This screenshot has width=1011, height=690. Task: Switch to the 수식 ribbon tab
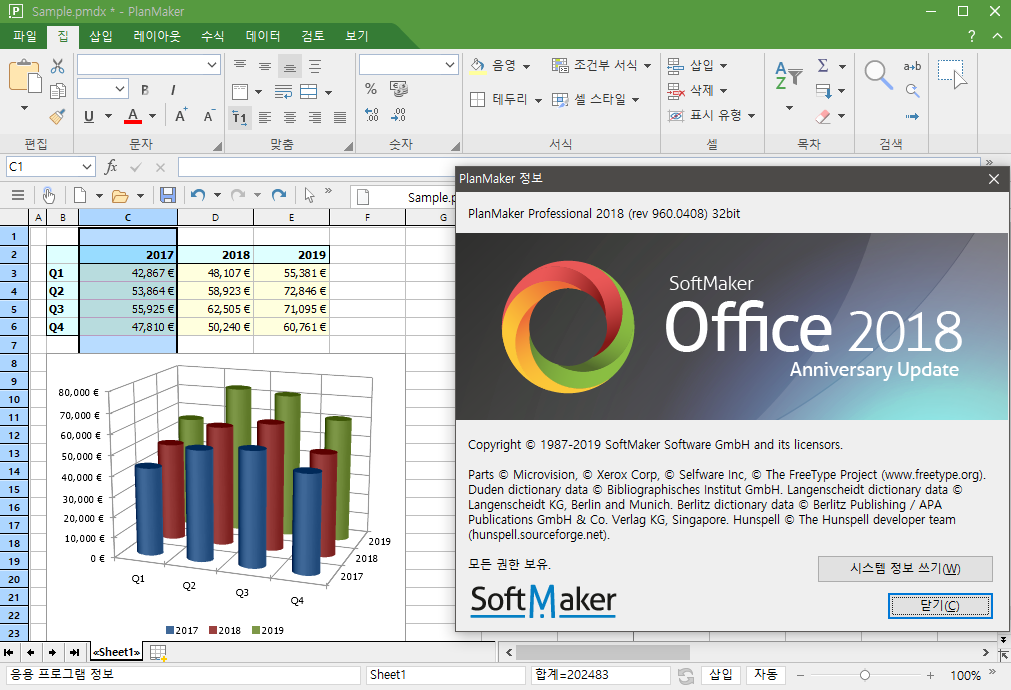click(212, 36)
